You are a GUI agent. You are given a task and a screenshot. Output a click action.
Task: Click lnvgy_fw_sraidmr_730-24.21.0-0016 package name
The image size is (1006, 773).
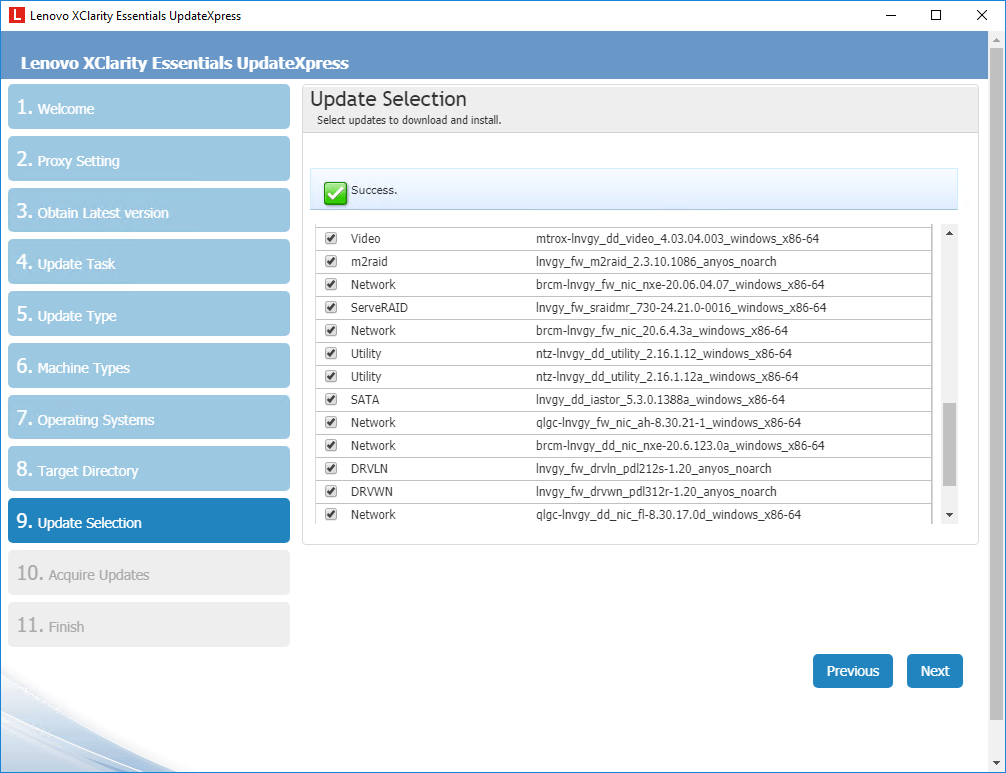[x=681, y=308]
